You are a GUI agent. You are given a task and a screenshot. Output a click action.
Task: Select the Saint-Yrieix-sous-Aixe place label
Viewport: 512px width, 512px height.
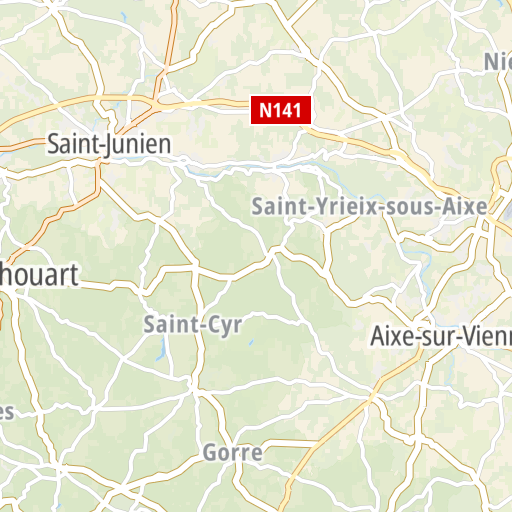pyautogui.click(x=369, y=207)
